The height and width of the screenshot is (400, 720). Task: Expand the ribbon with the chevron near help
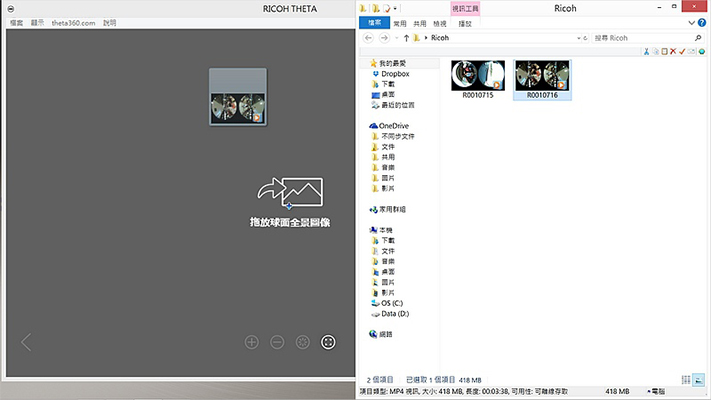(692, 23)
